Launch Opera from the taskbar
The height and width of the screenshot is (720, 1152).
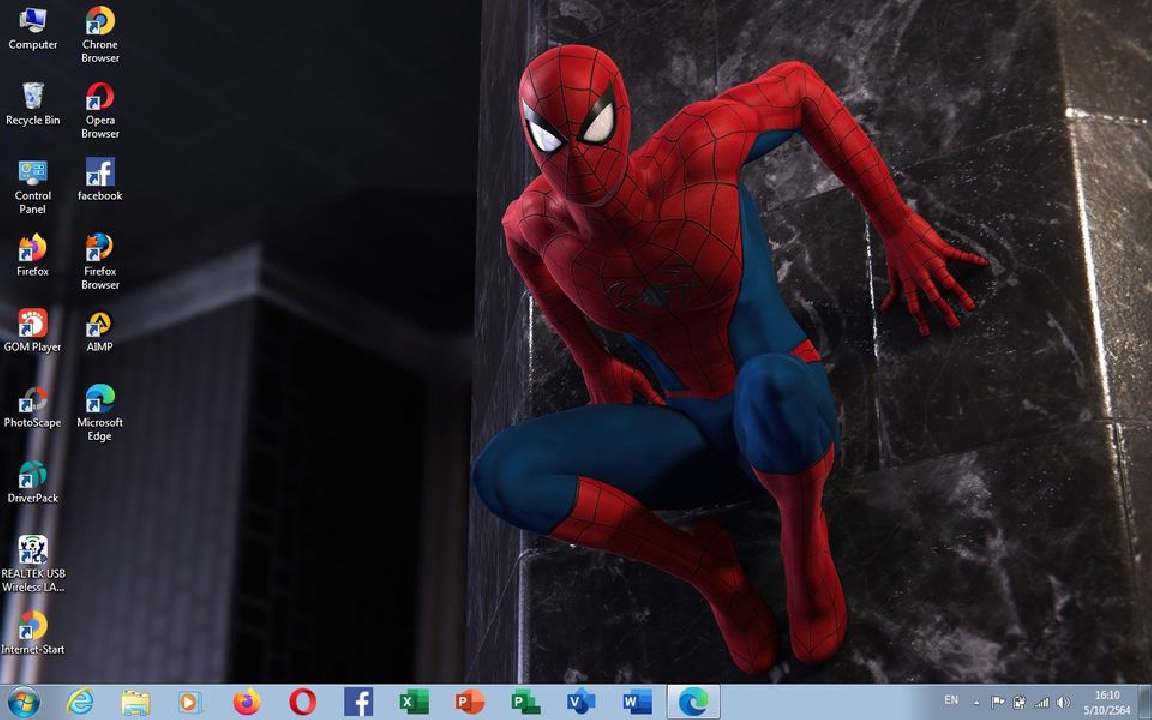click(x=303, y=702)
